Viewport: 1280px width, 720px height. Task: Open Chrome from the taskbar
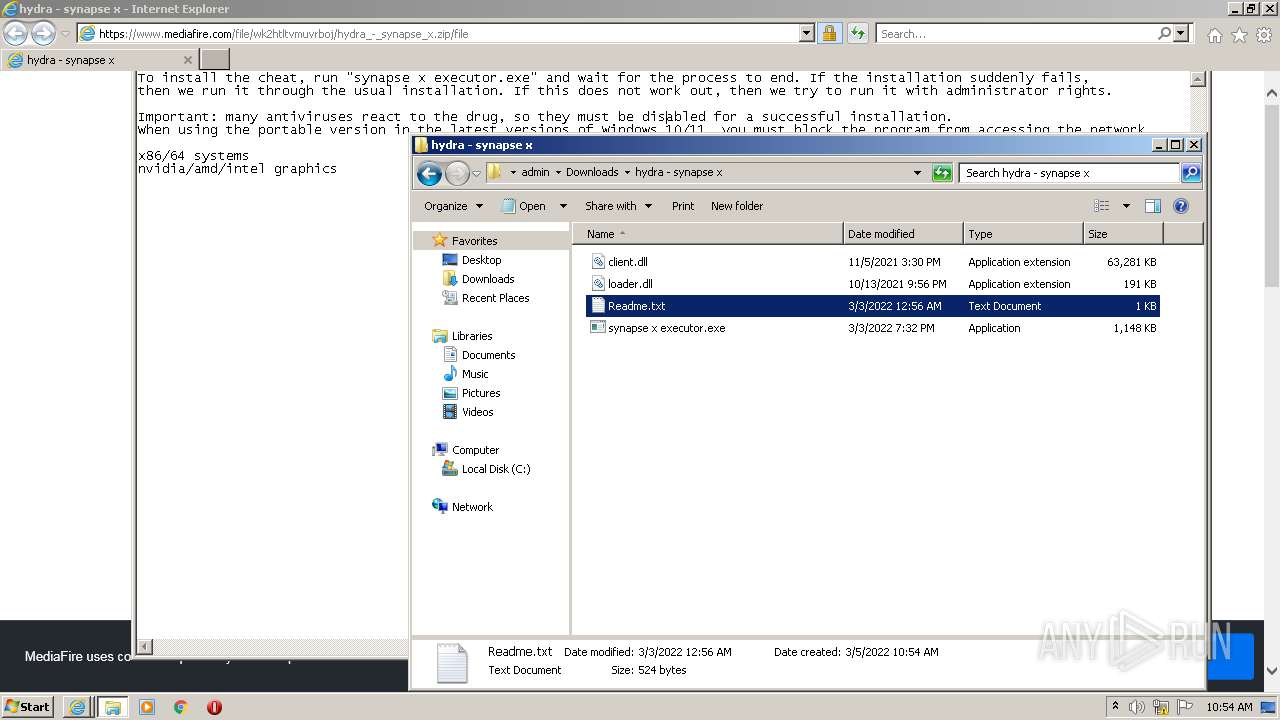click(180, 707)
